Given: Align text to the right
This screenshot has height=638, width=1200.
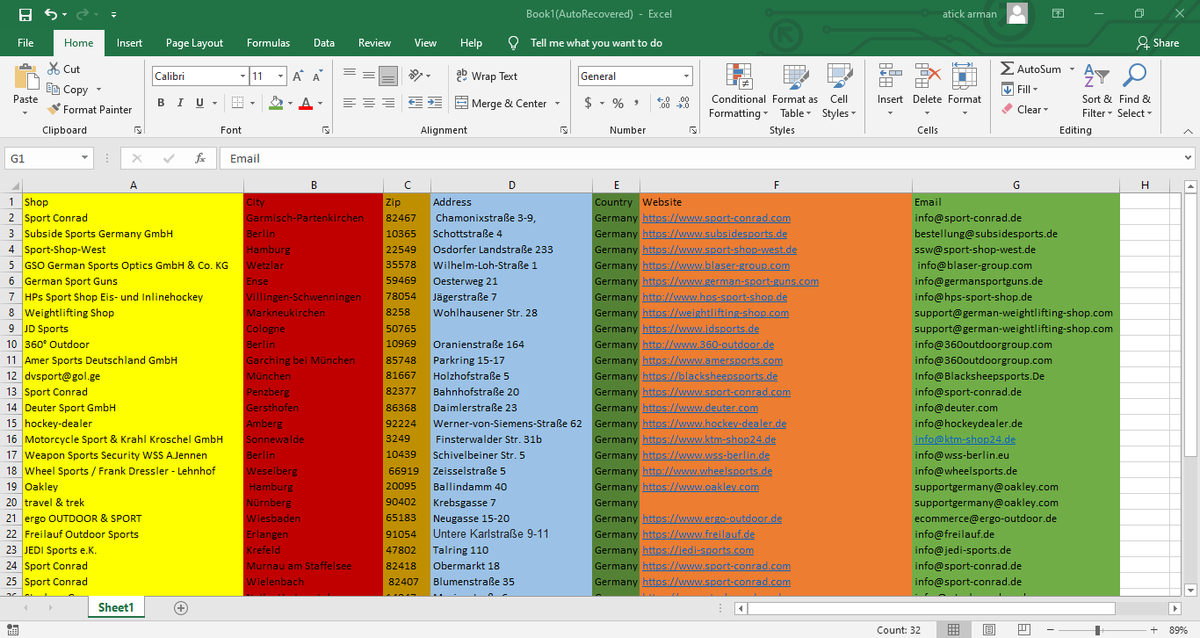Looking at the screenshot, I should tap(388, 103).
